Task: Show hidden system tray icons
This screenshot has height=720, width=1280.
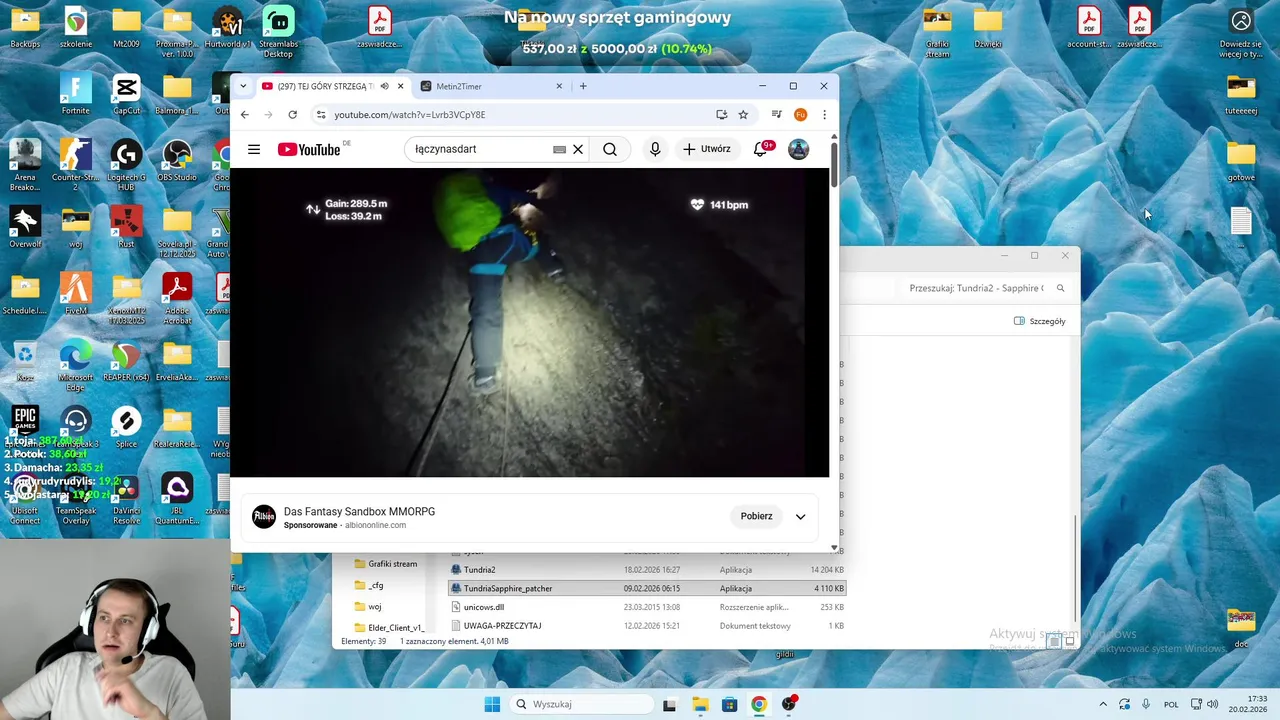Action: tap(1103, 704)
